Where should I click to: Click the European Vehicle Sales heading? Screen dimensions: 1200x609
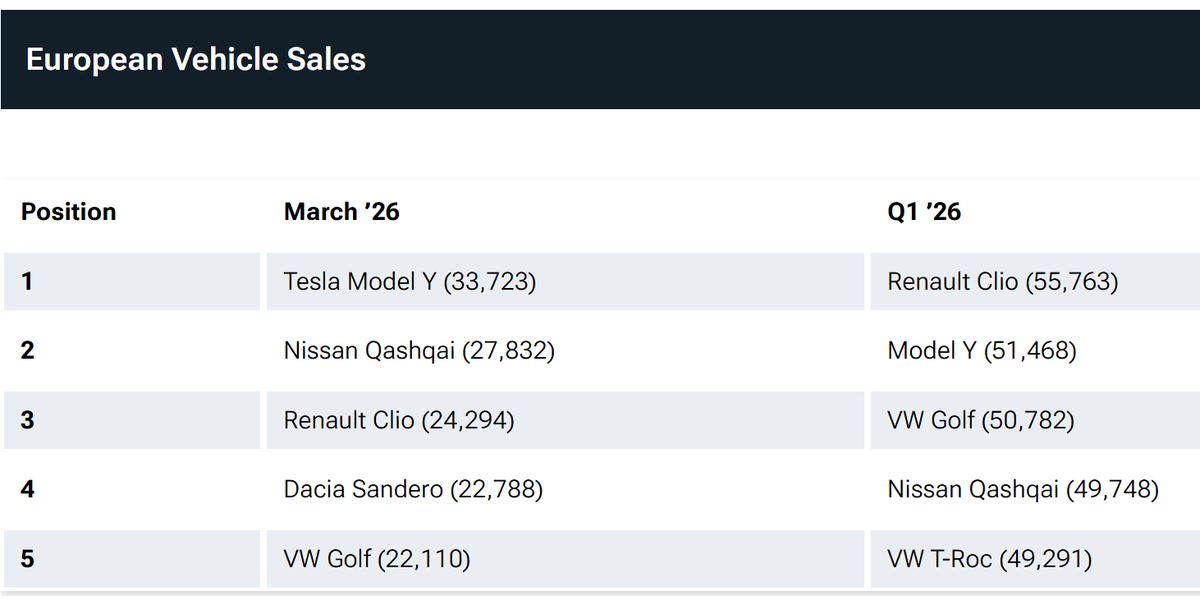click(x=196, y=60)
